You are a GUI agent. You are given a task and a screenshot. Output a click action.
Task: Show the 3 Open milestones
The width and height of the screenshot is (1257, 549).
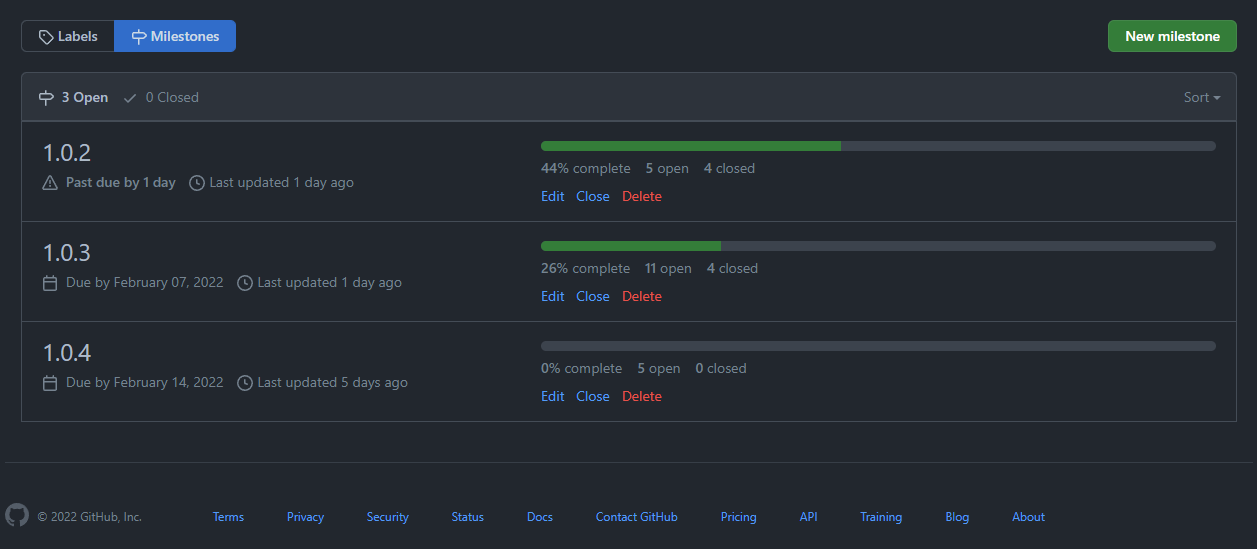click(x=73, y=98)
